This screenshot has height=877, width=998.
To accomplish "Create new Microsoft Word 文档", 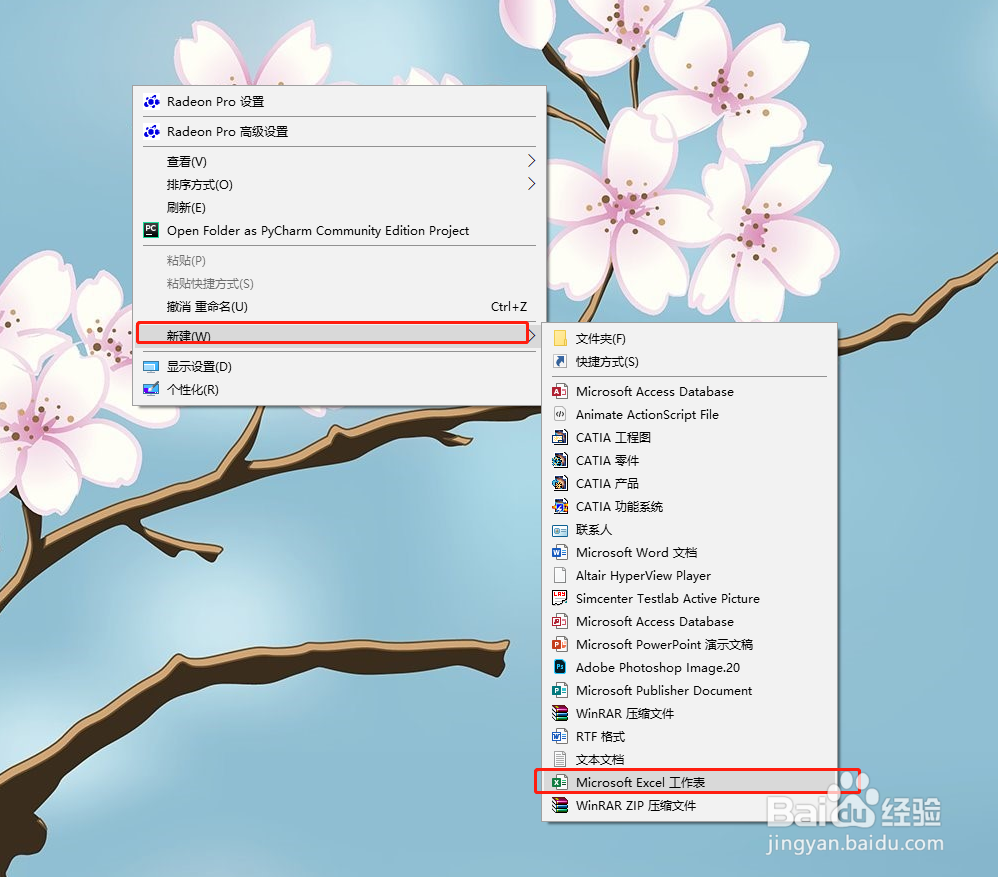I will tap(689, 552).
